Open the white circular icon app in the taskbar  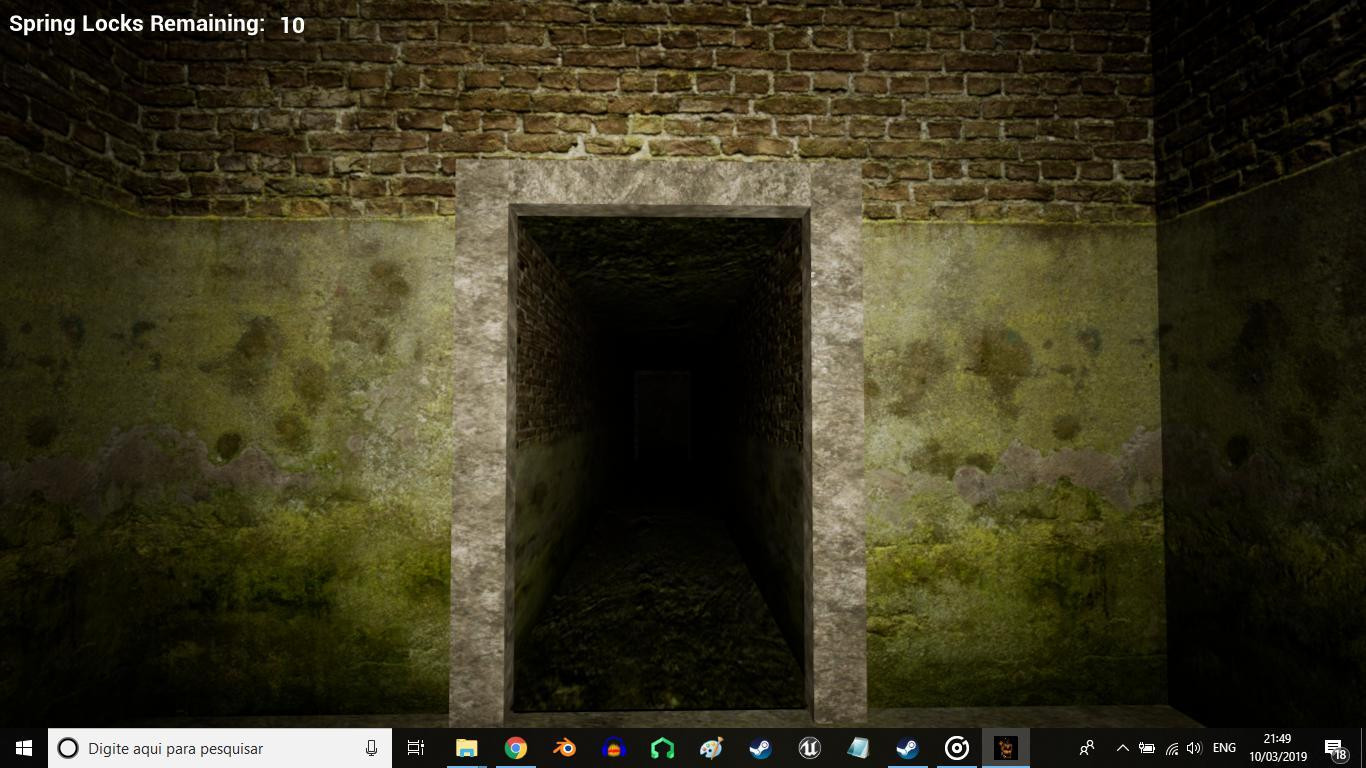pos(956,748)
